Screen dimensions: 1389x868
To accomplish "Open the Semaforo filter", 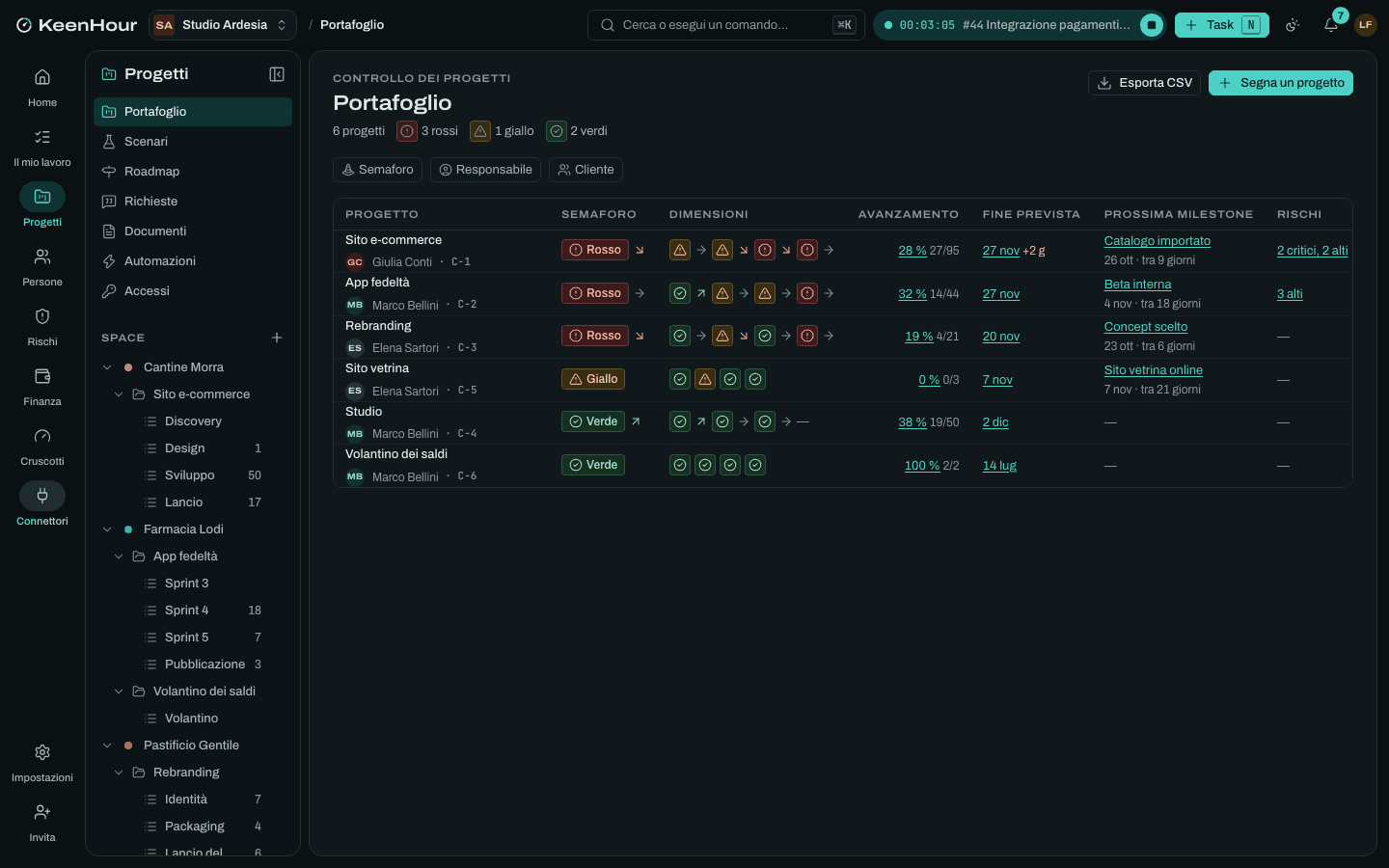I will pos(377,170).
